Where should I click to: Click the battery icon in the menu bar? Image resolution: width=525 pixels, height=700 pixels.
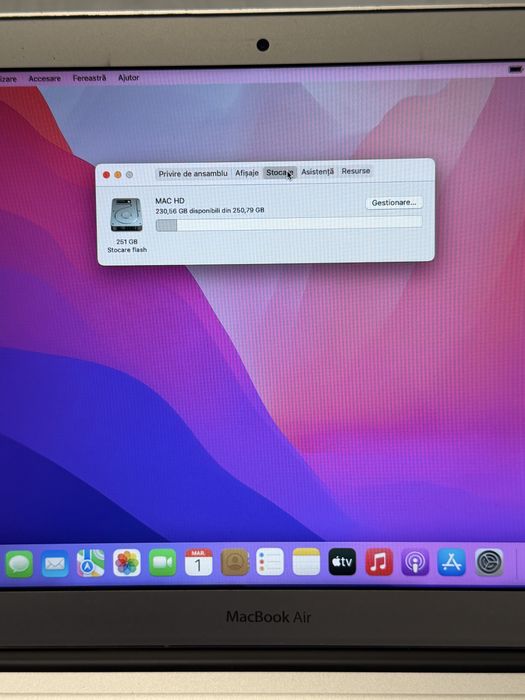(x=515, y=69)
